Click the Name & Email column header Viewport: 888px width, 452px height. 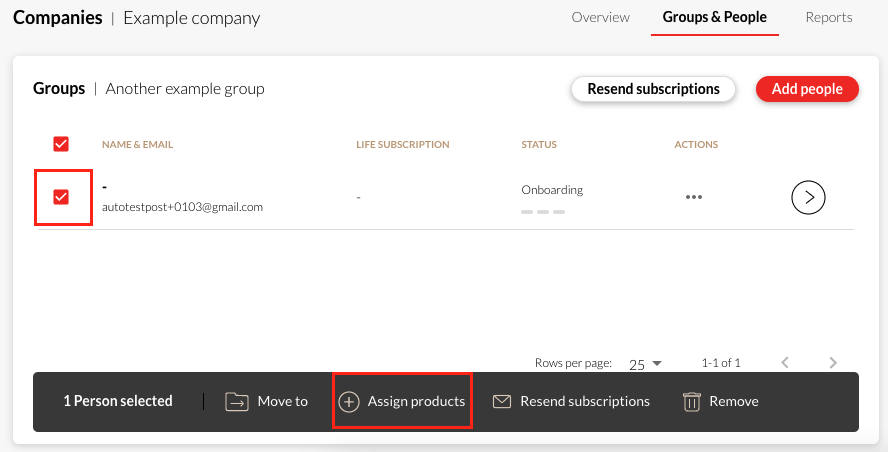click(x=137, y=145)
